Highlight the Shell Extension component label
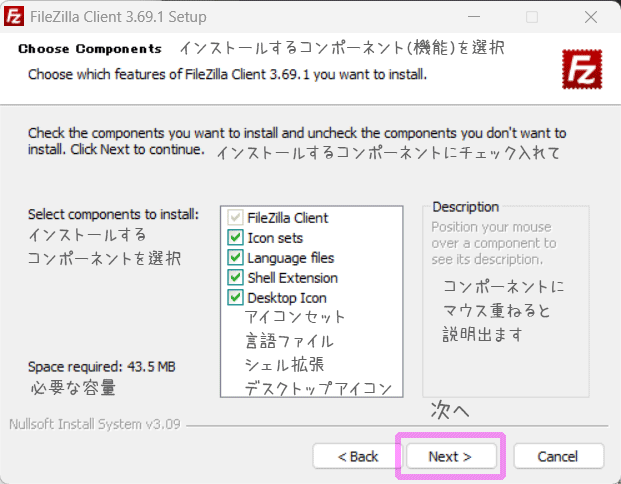 click(x=293, y=278)
